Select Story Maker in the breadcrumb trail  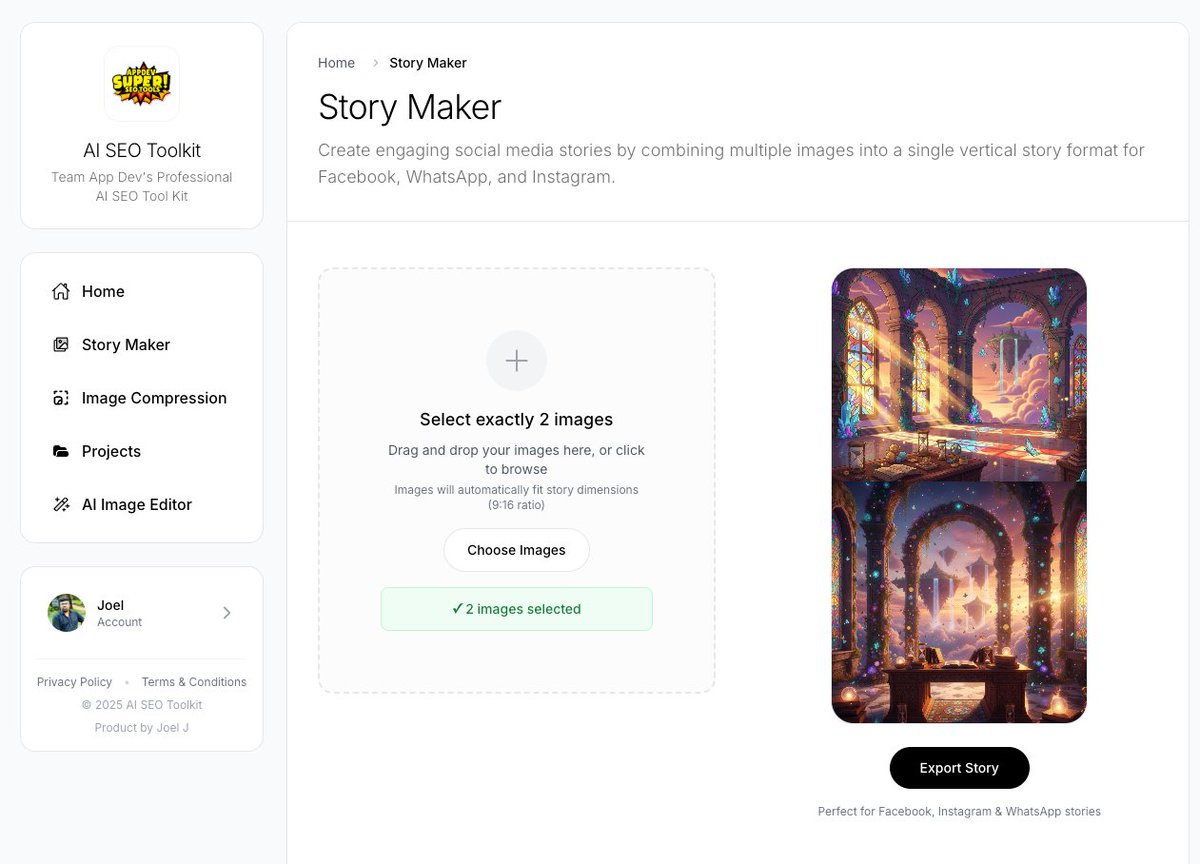(428, 62)
